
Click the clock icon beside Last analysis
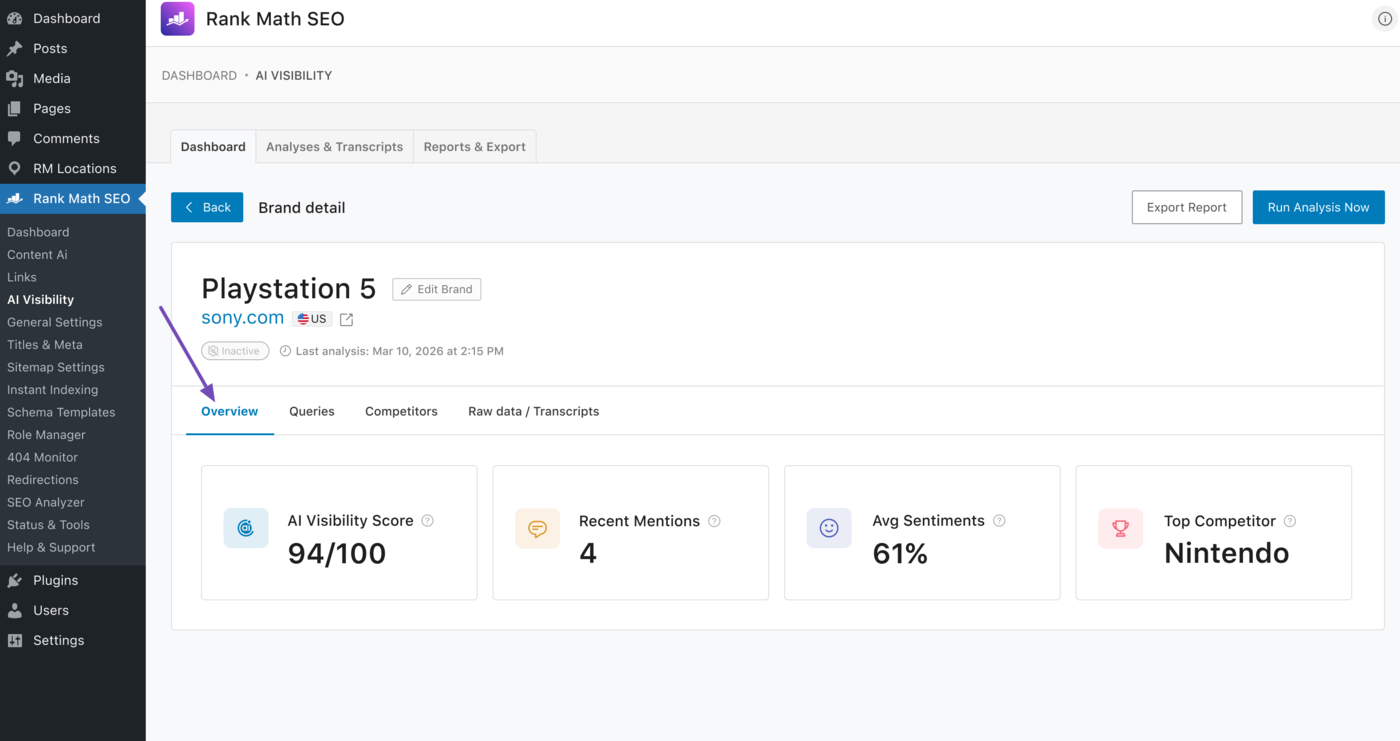coord(285,351)
